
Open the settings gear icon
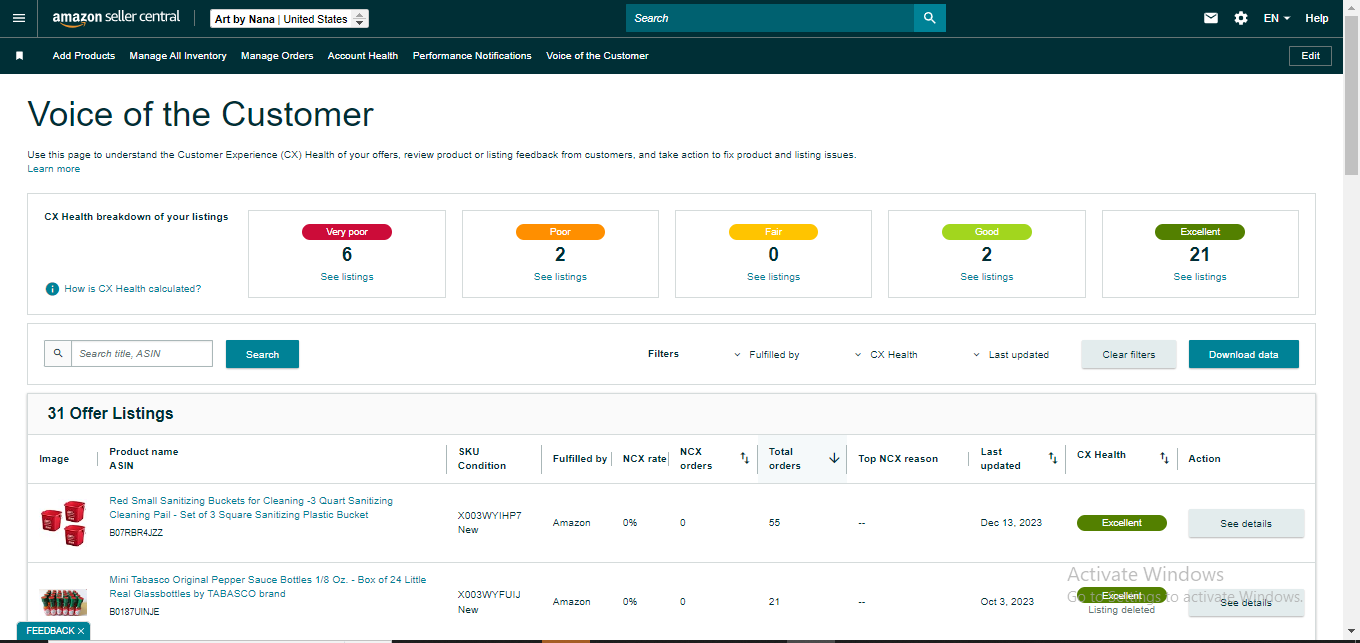pyautogui.click(x=1241, y=18)
